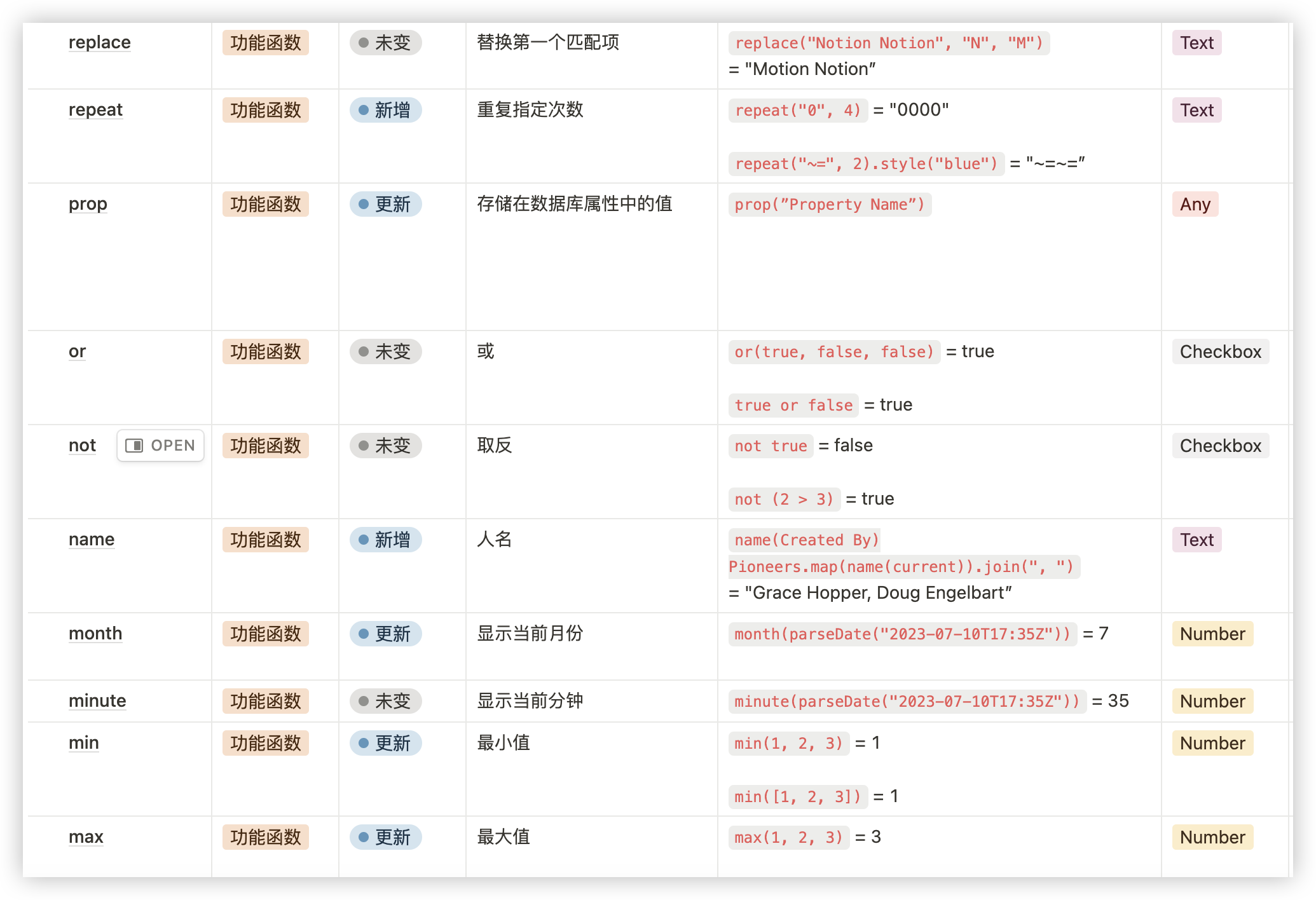The width and height of the screenshot is (1316, 900).
Task: Click the Number tag in max row
Action: [1212, 837]
